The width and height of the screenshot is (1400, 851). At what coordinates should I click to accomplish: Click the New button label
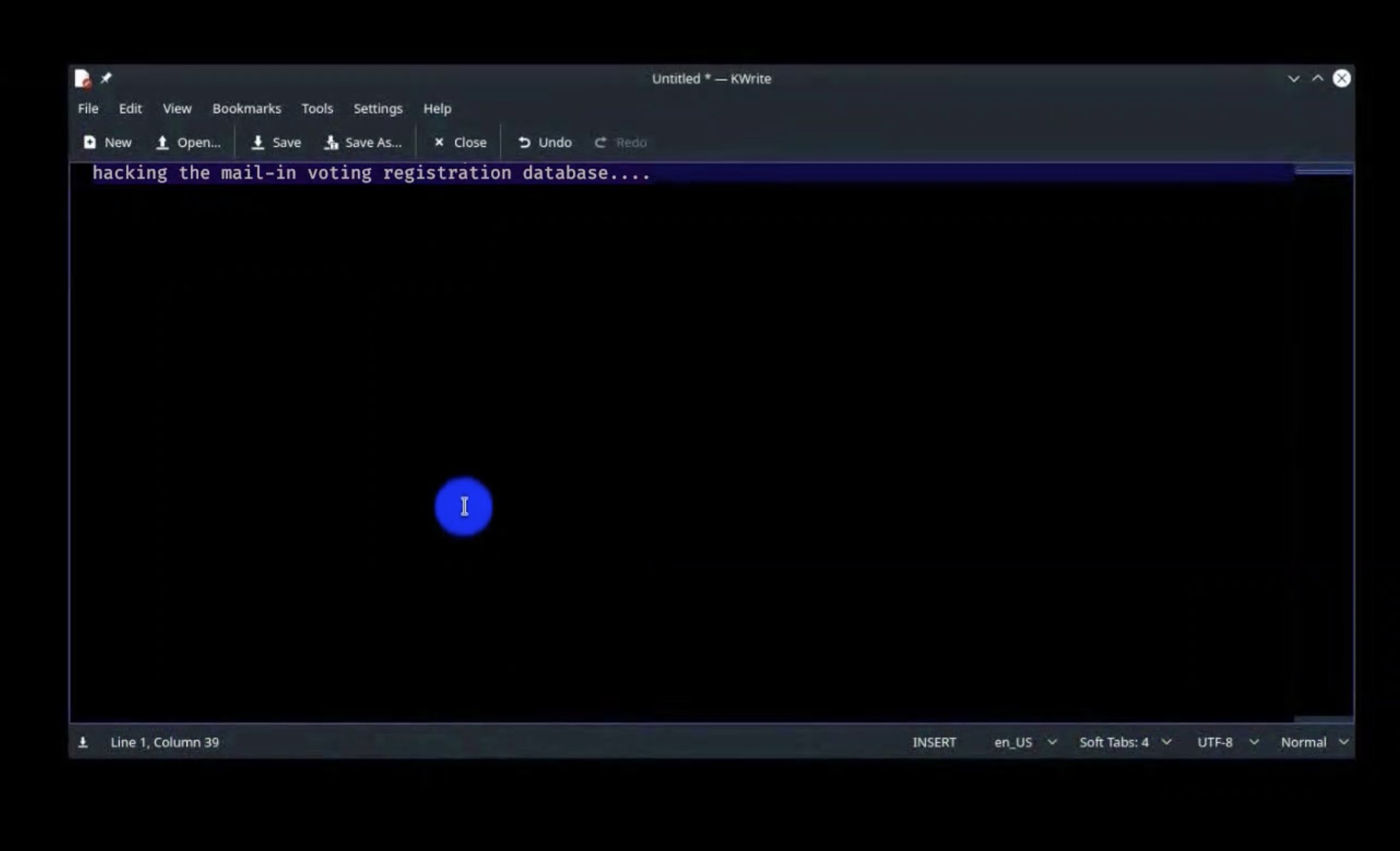coord(118,142)
